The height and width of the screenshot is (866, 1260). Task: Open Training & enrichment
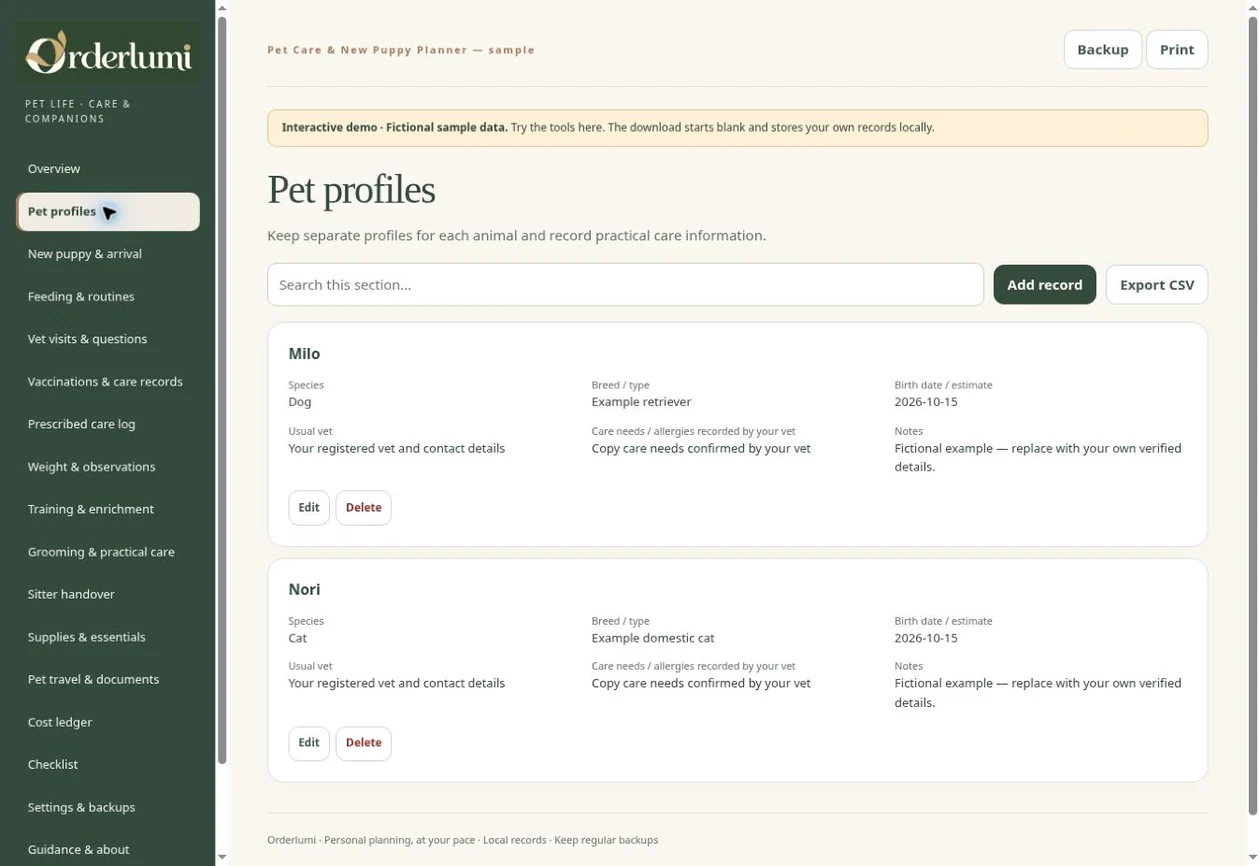click(x=108, y=509)
